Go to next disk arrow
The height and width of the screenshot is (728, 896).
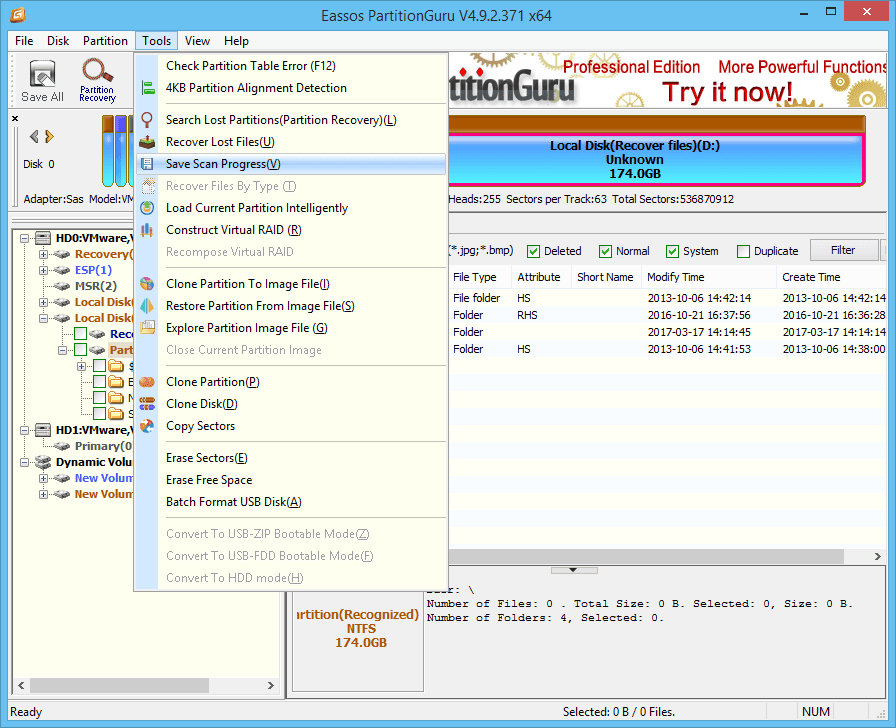[49, 137]
